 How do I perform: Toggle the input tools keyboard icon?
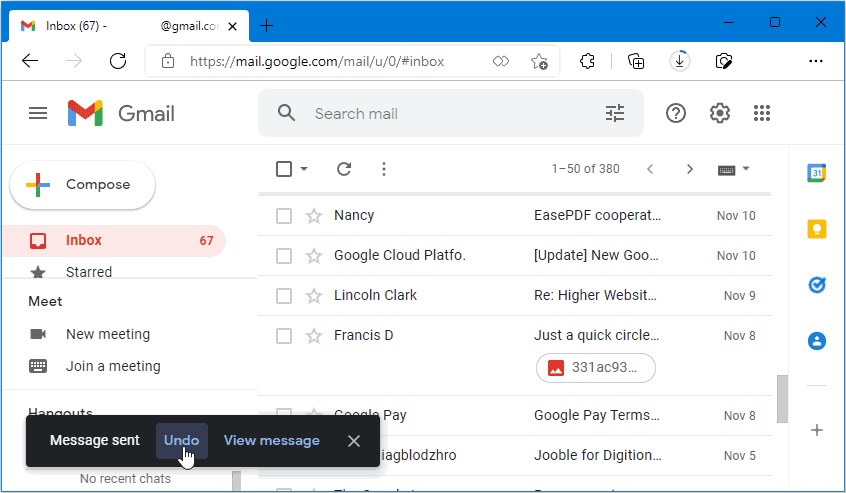[726, 170]
